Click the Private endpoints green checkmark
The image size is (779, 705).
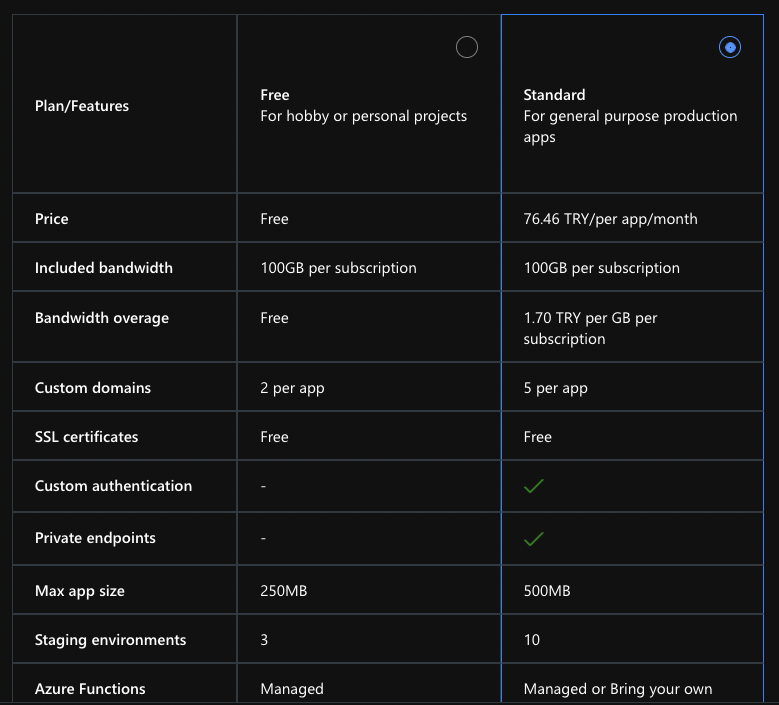click(x=534, y=539)
